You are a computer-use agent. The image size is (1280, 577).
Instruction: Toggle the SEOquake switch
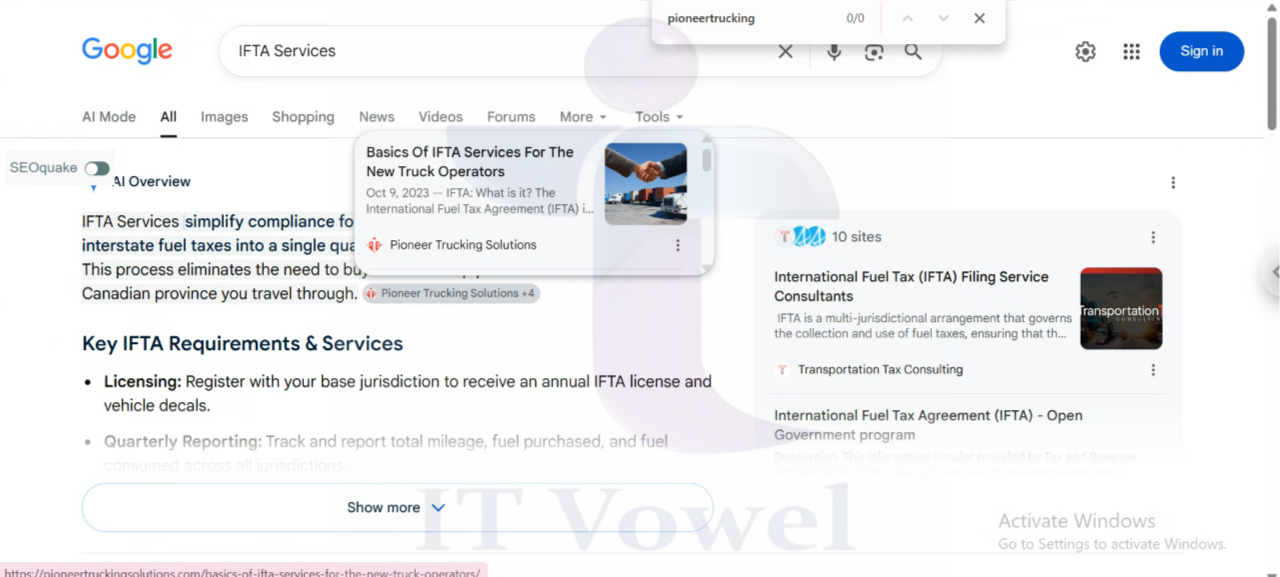(x=97, y=168)
